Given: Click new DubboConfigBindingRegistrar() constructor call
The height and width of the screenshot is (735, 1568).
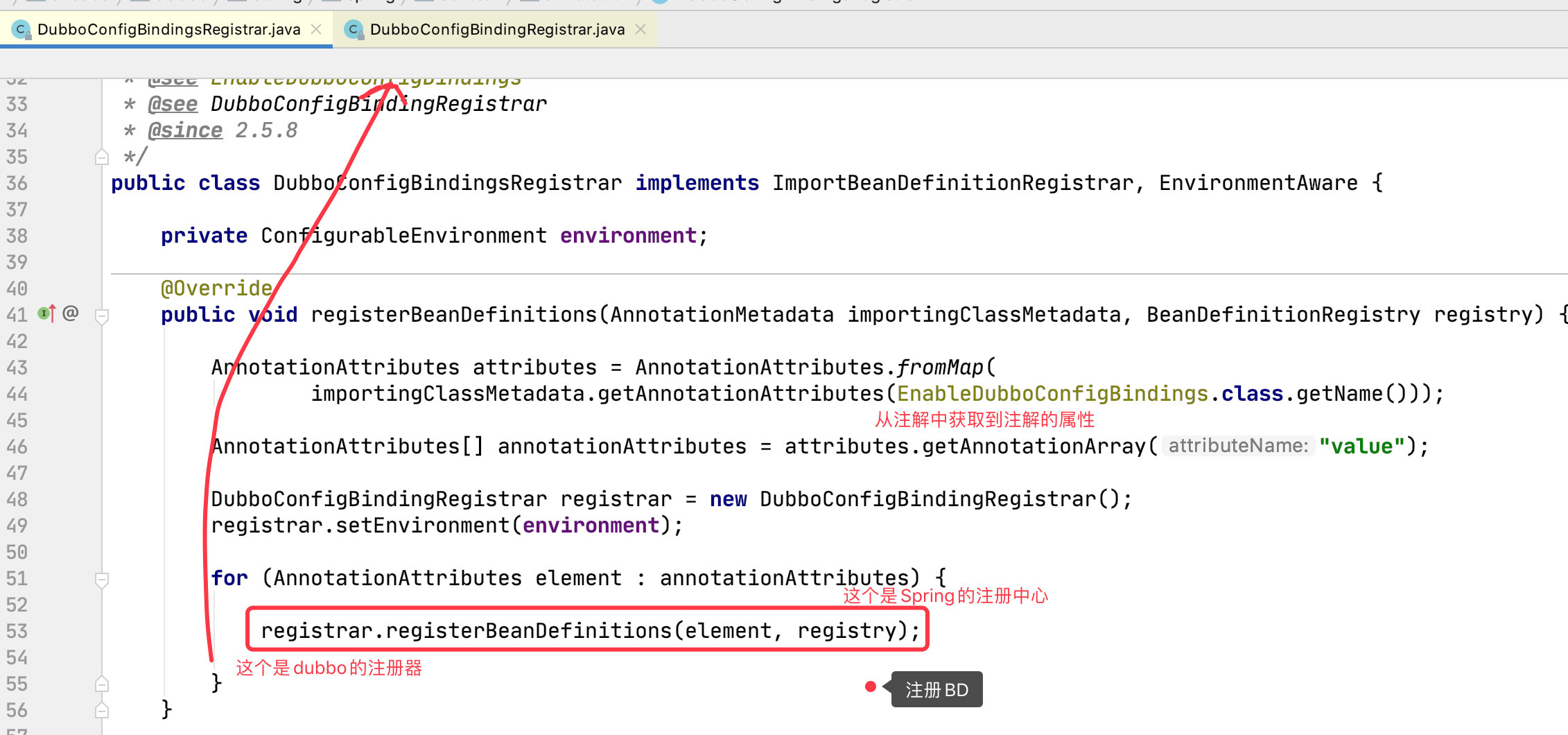Looking at the screenshot, I should [914, 499].
